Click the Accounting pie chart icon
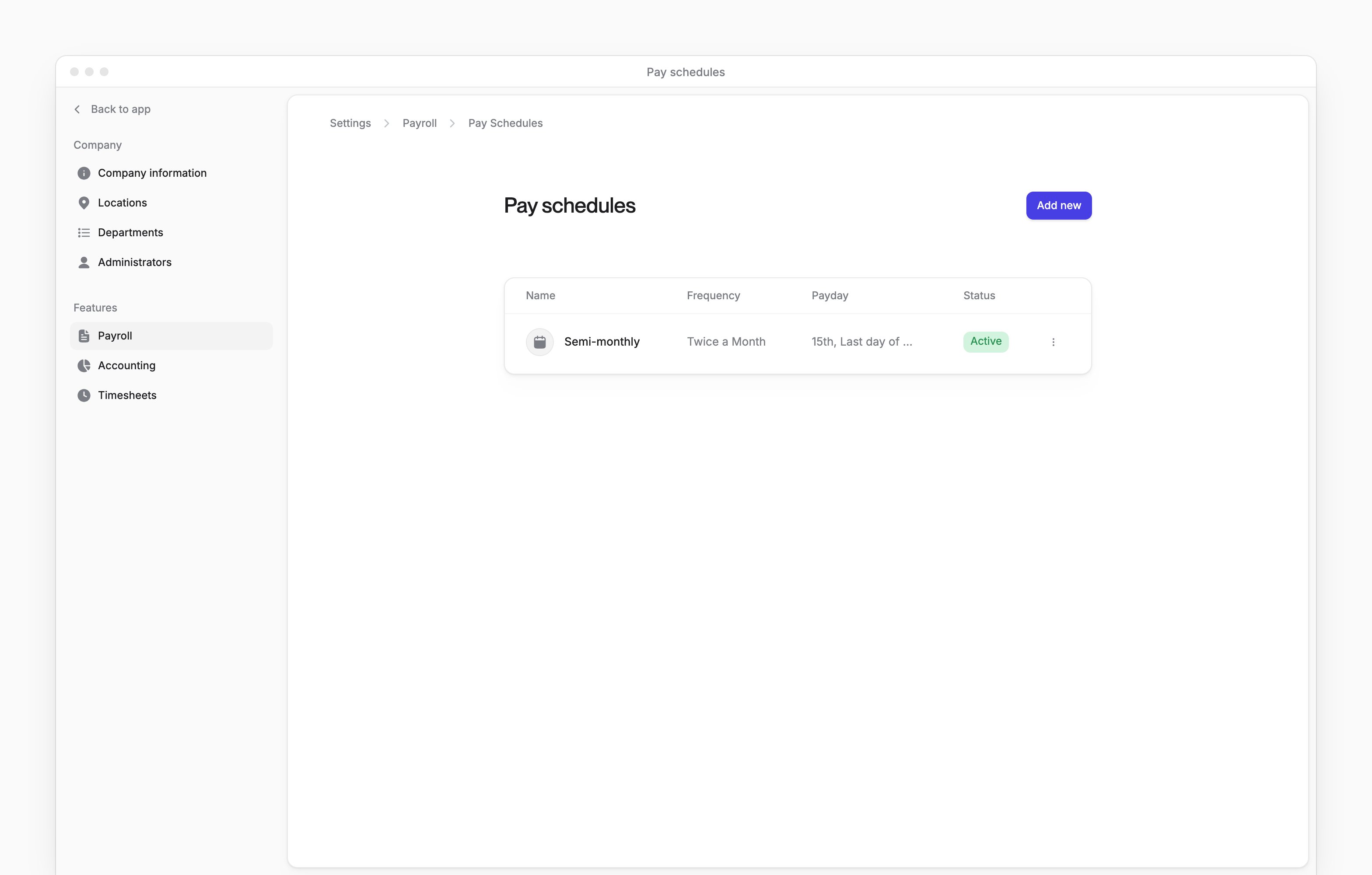 84,366
